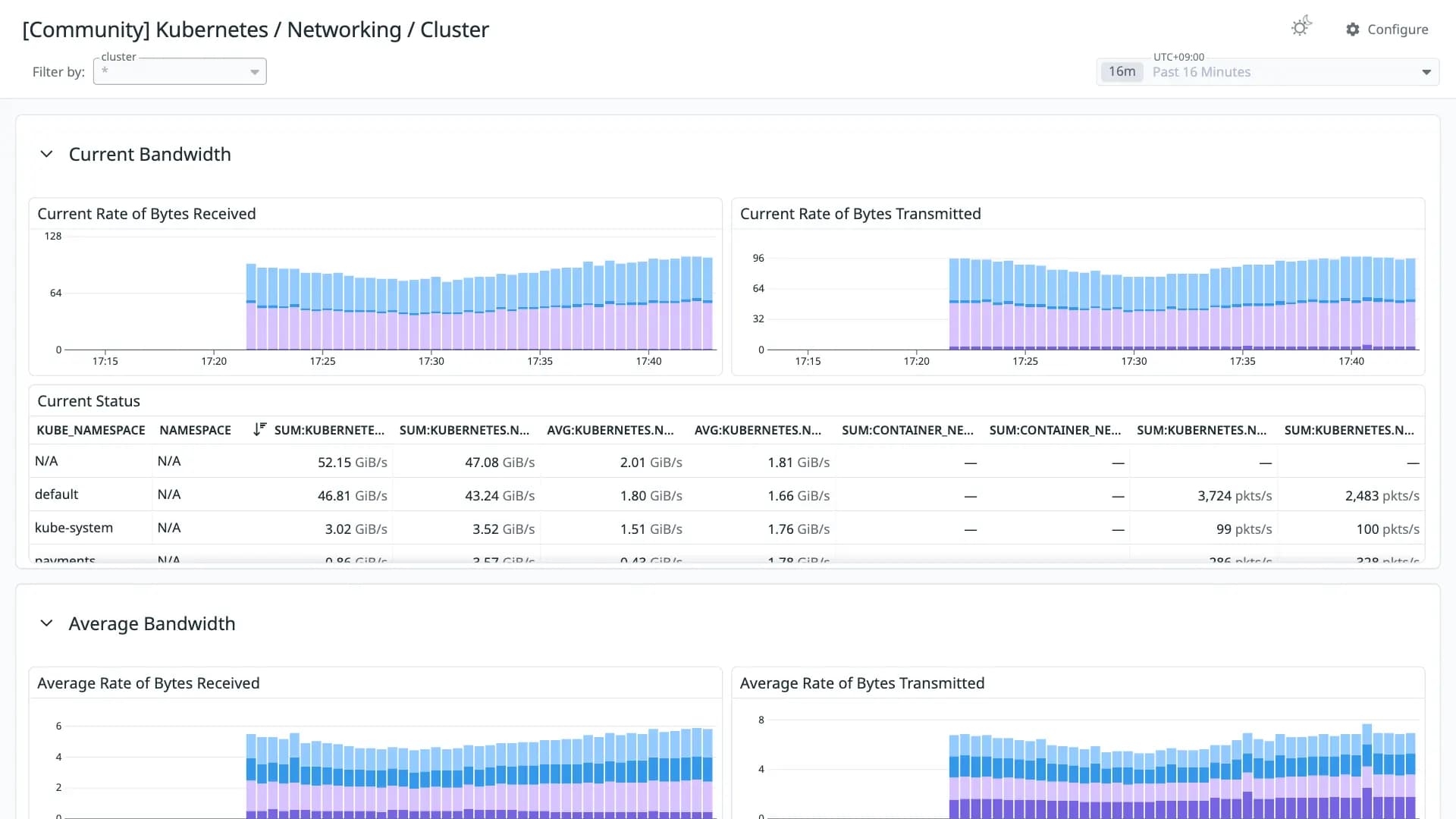This screenshot has width=1456, height=819.
Task: Sort by KUBE_NAMESPACE column header
Action: pos(91,430)
